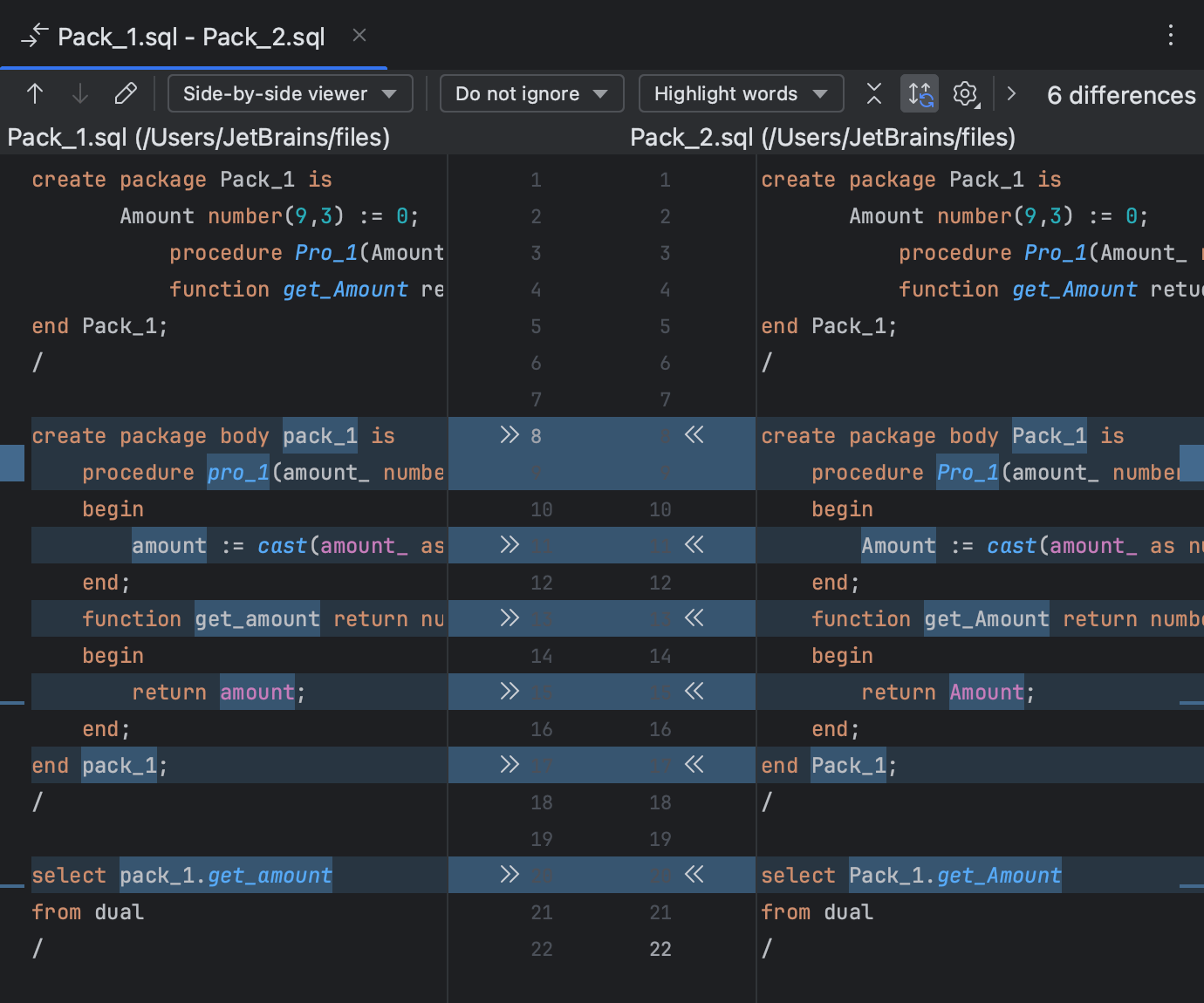Open the diff viewer settings gear
The width and height of the screenshot is (1204, 1003).
965,93
